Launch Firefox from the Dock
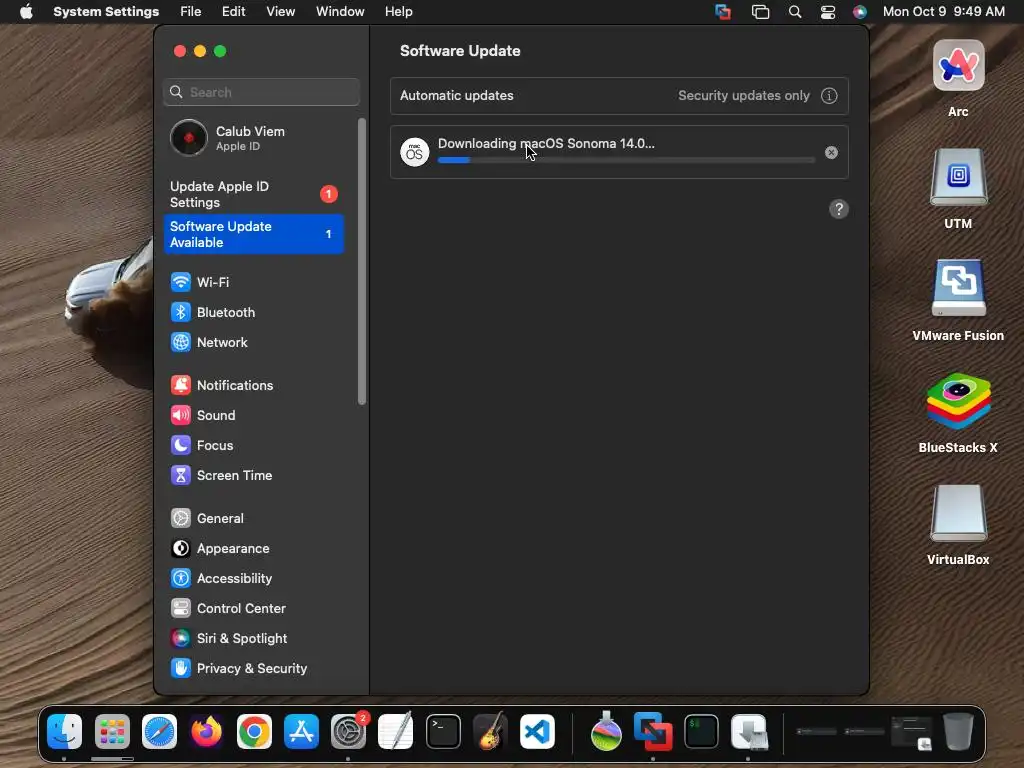This screenshot has height=768, width=1024. coord(206,732)
